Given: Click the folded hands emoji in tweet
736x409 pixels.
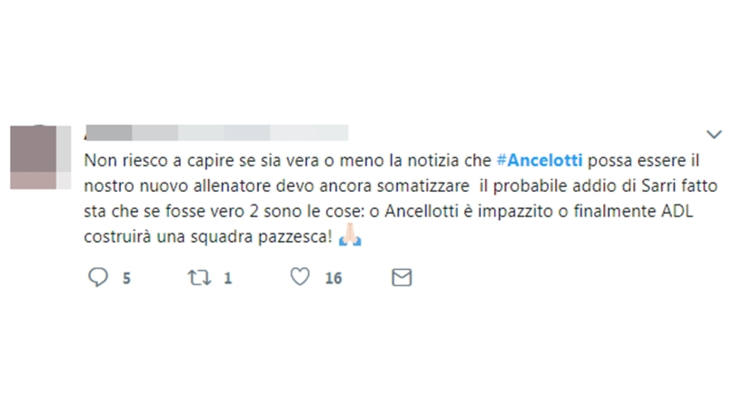Looking at the screenshot, I should pyautogui.click(x=350, y=235).
